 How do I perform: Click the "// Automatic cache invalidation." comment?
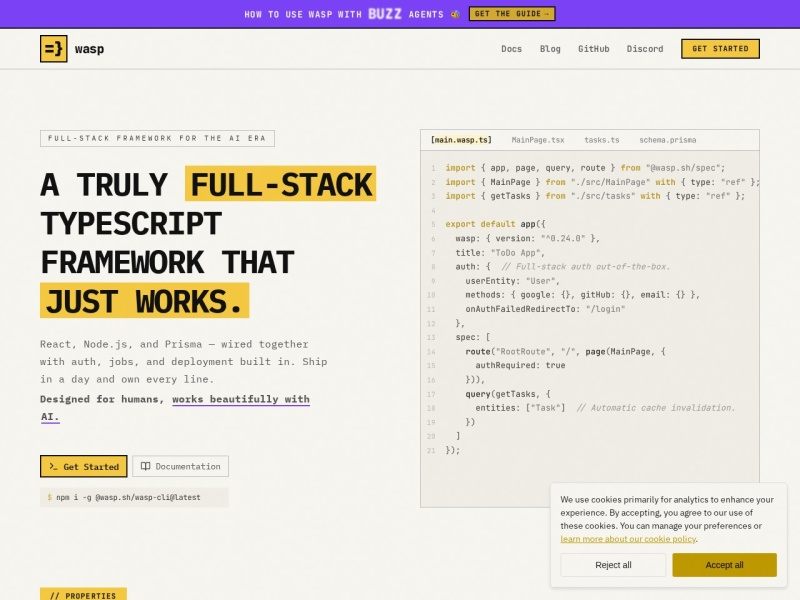point(656,408)
